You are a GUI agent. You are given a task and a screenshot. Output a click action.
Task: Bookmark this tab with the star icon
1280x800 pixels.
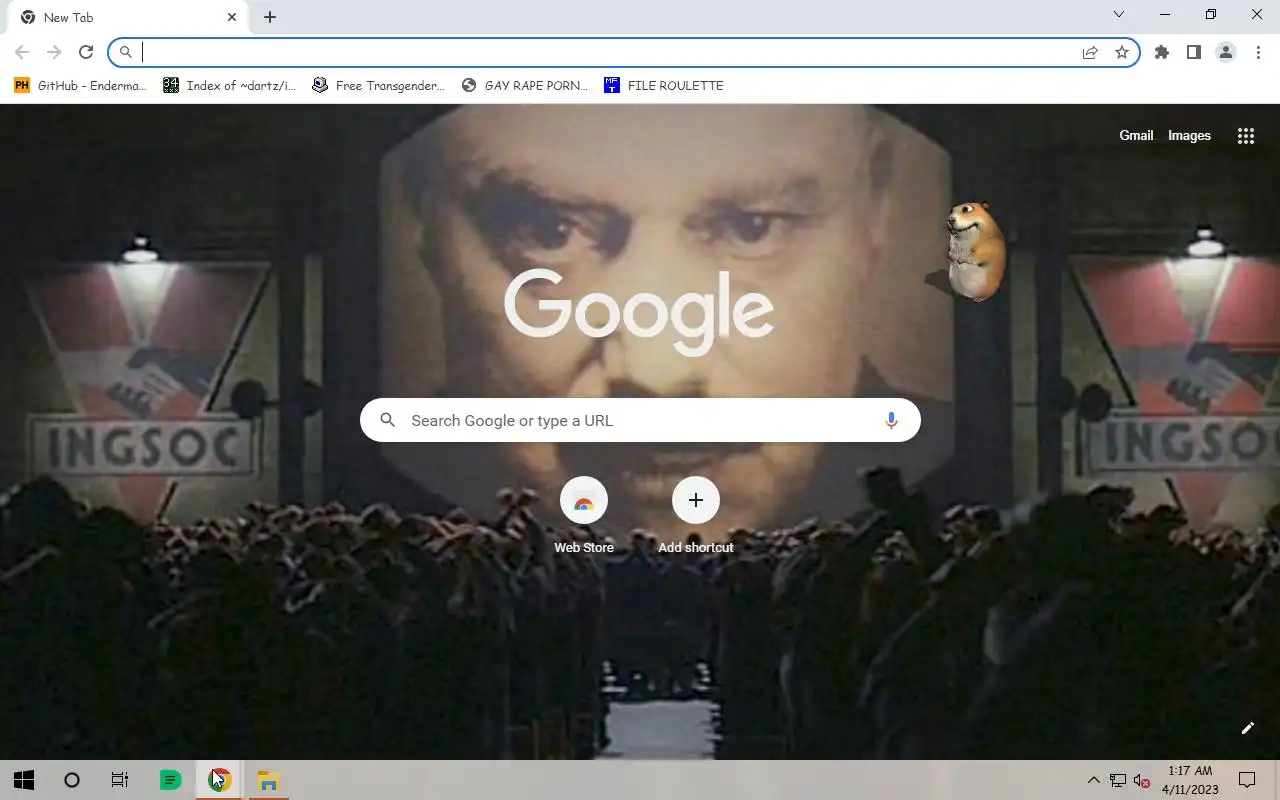point(1122,52)
